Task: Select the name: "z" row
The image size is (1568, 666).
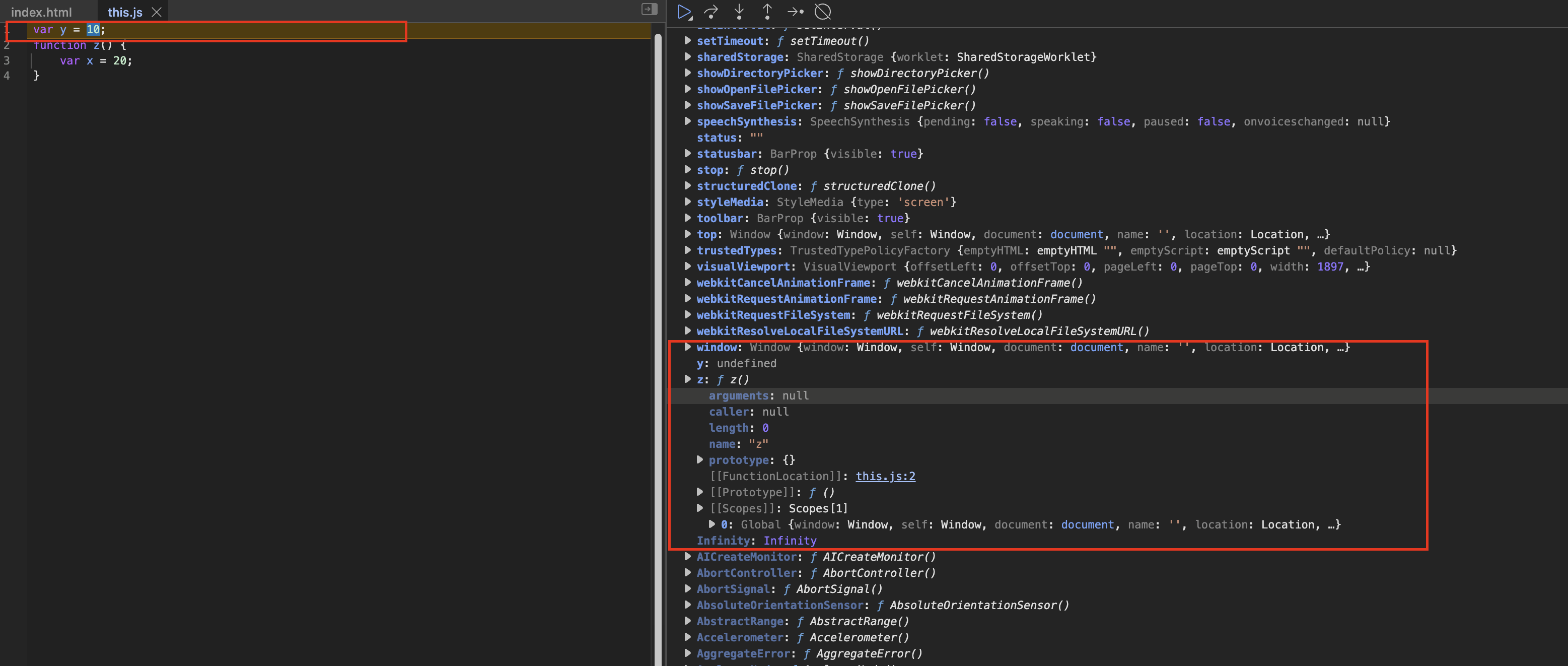Action: (x=1117, y=444)
